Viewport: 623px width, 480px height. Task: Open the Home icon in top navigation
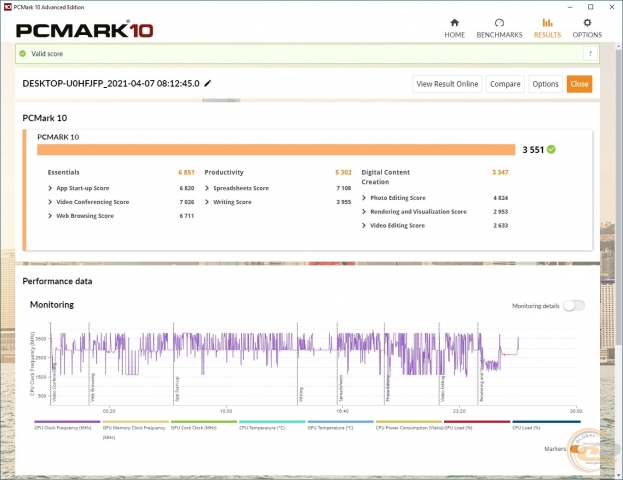(x=455, y=22)
